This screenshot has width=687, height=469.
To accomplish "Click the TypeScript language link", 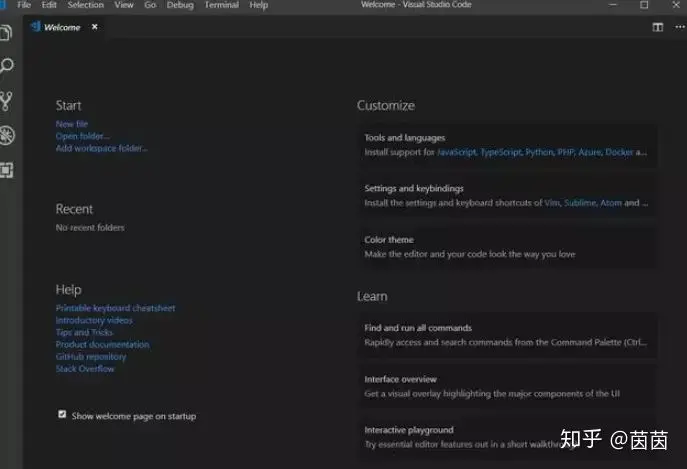I will (501, 152).
